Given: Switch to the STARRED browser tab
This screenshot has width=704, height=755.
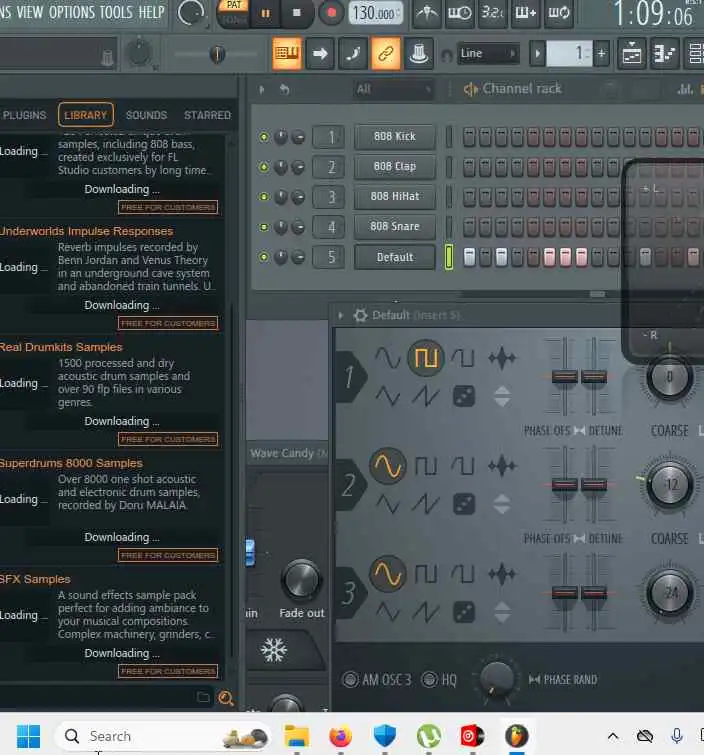Looking at the screenshot, I should tap(208, 115).
